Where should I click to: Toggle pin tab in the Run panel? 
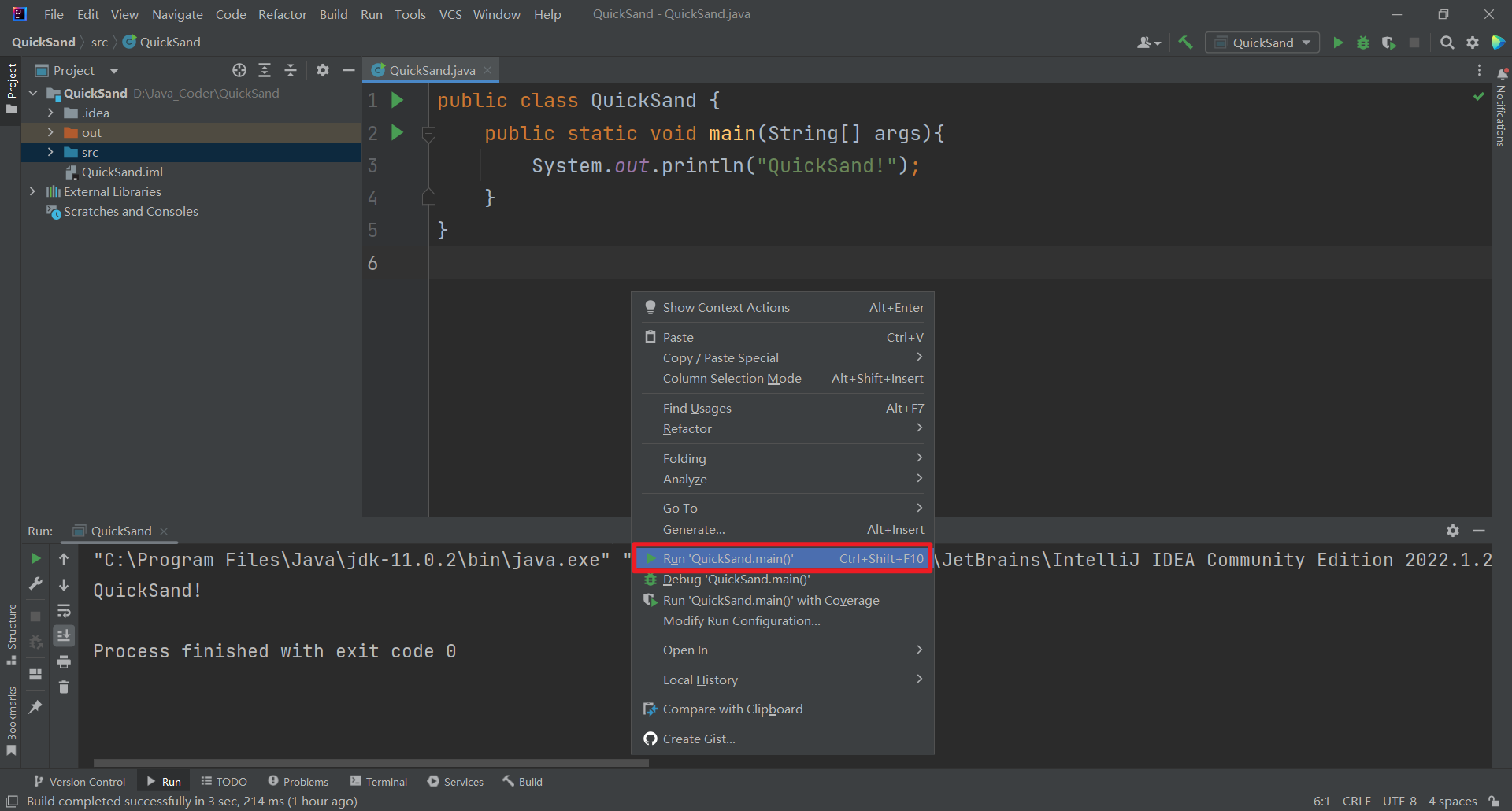coord(35,707)
